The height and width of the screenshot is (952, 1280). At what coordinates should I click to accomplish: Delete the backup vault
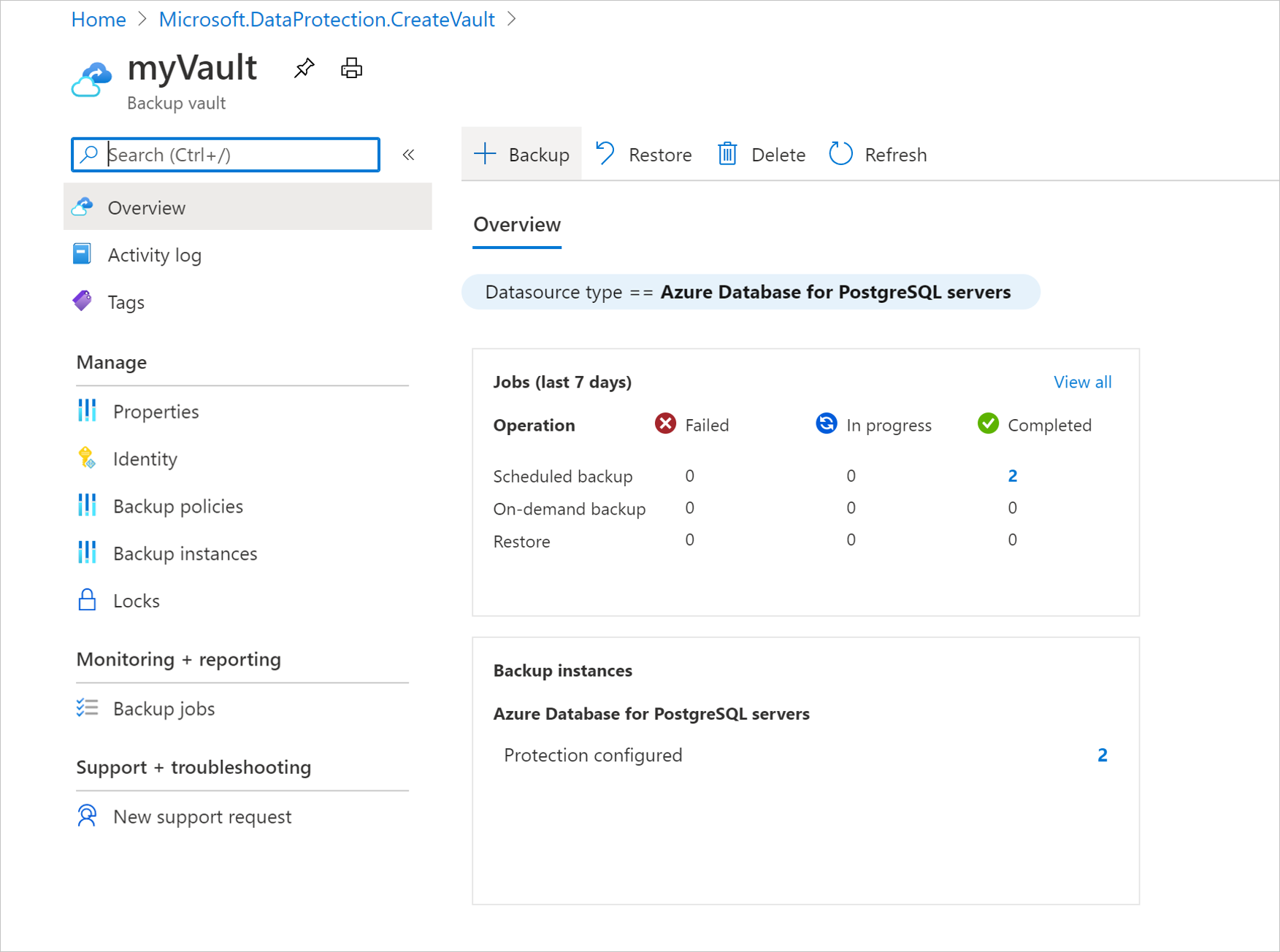(x=760, y=154)
